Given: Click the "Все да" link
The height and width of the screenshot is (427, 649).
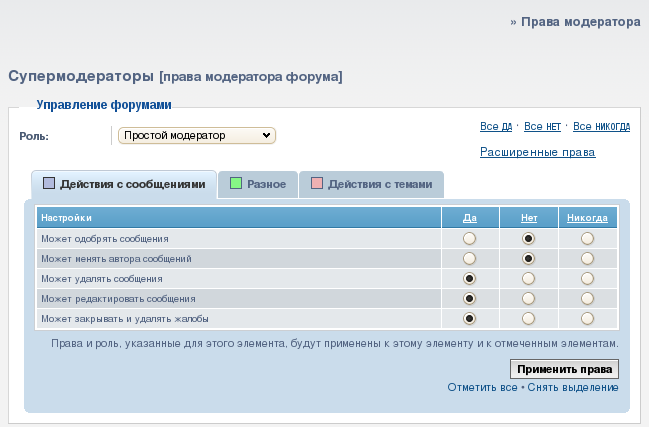Looking at the screenshot, I should (496, 127).
